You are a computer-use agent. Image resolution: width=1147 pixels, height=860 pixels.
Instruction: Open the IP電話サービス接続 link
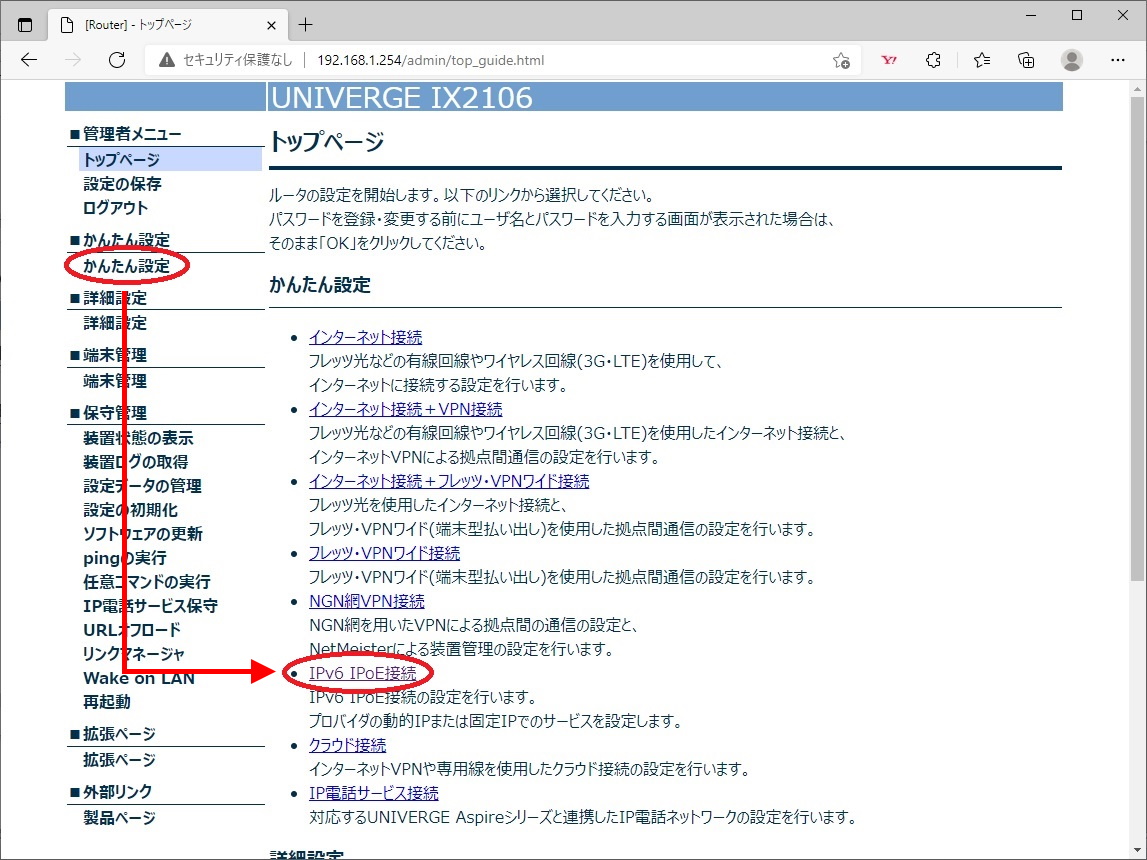[374, 793]
